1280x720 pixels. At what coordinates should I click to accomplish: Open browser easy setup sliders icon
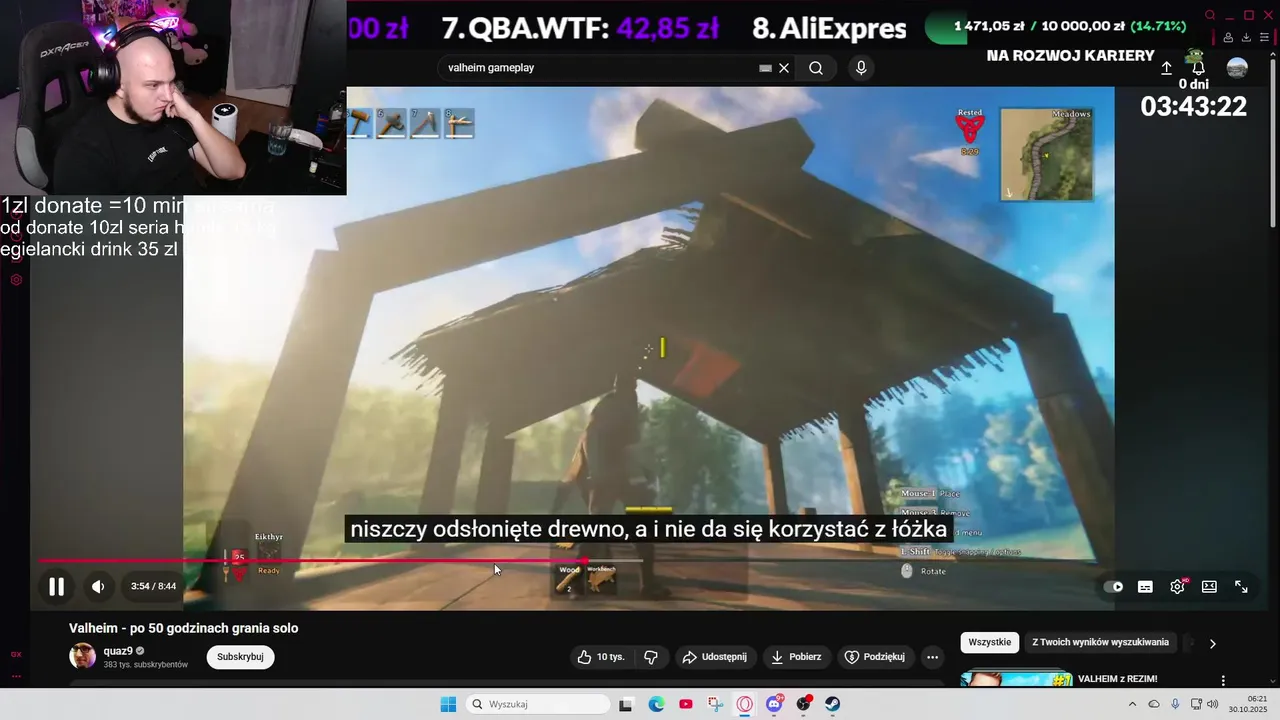pyautogui.click(x=1262, y=38)
